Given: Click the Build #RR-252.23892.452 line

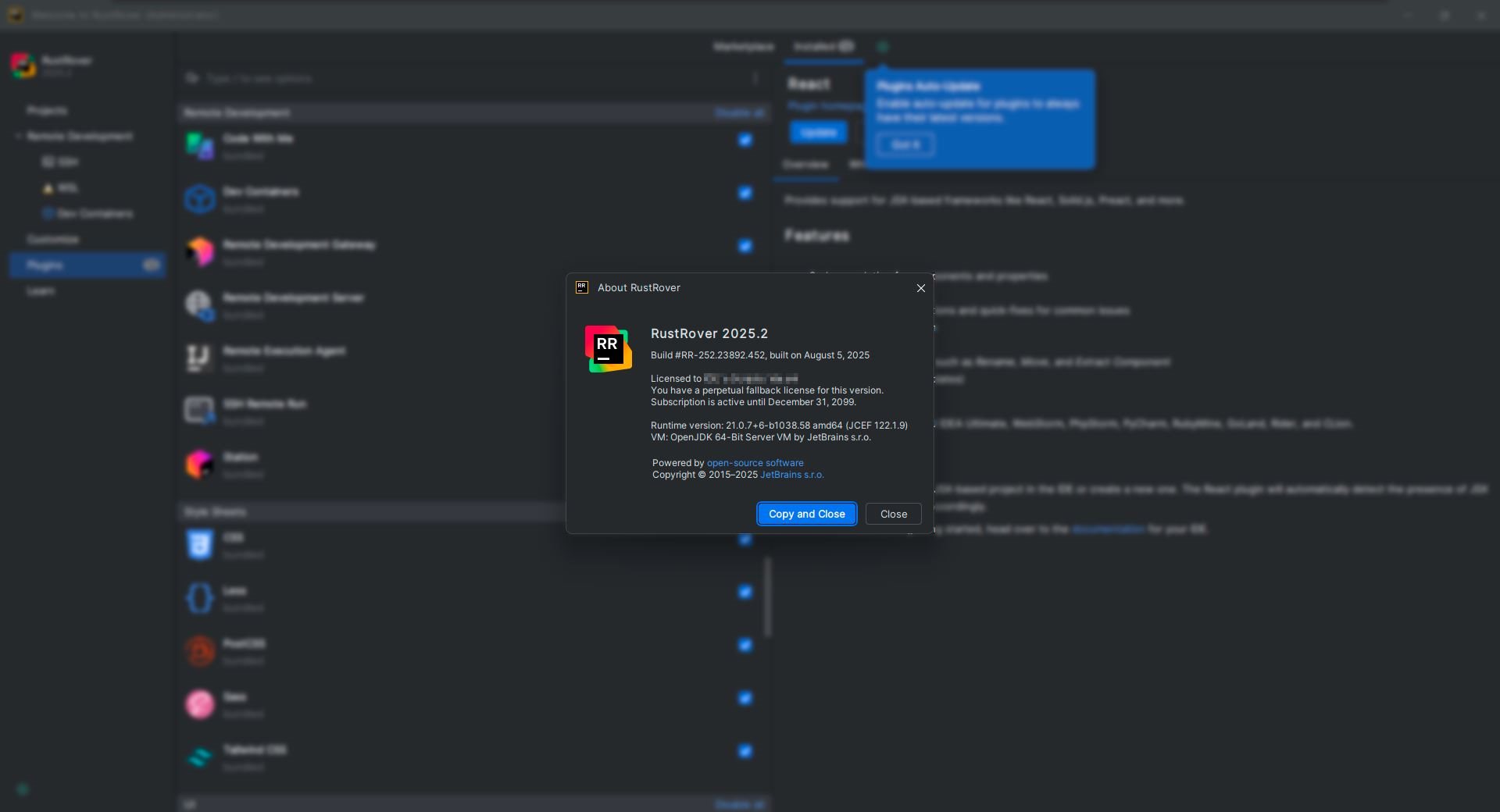Looking at the screenshot, I should 760,355.
